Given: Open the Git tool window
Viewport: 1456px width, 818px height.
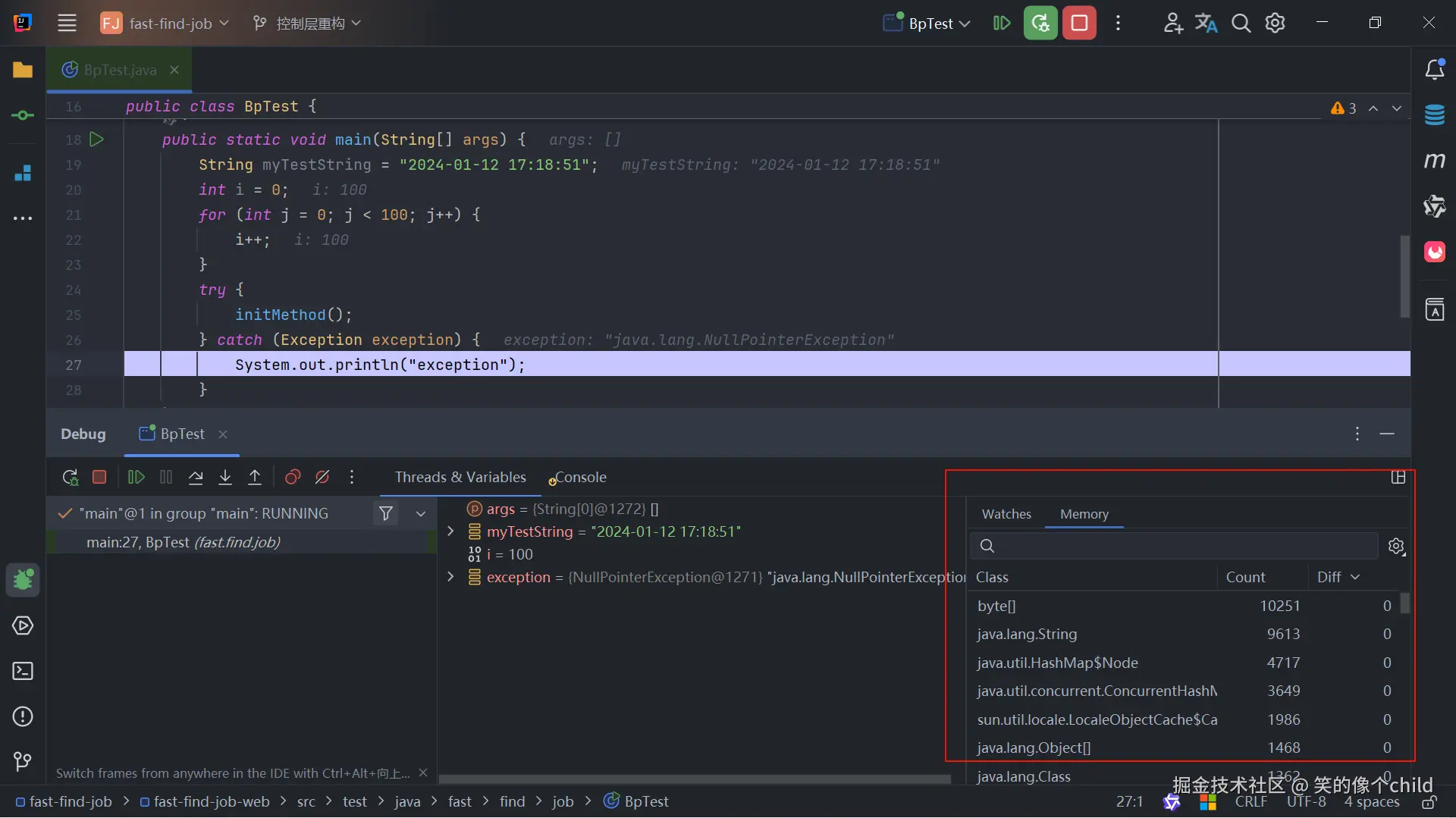Looking at the screenshot, I should pos(23,761).
